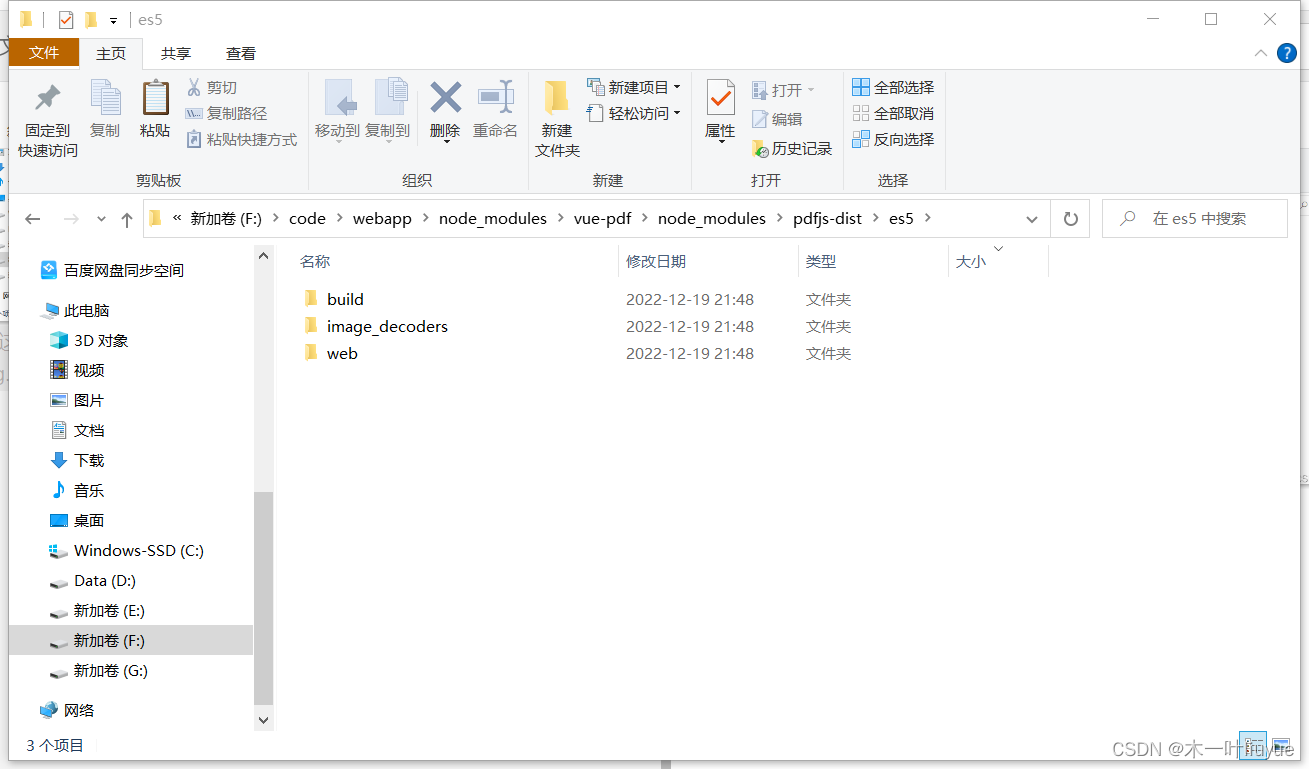
Task: Open Network (网络) in sidebar
Action: tap(79, 710)
